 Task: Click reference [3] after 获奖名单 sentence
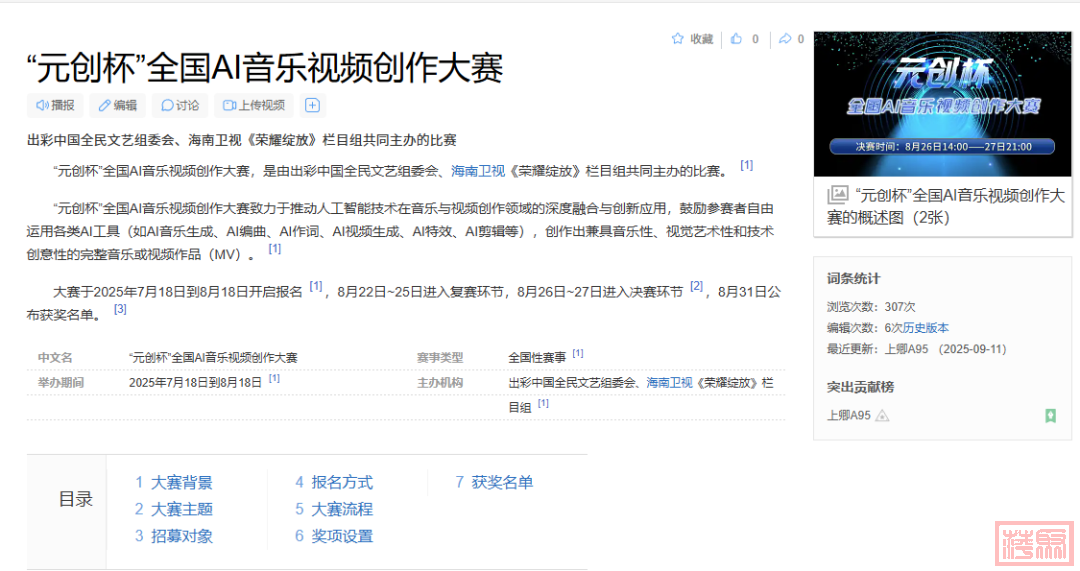(120, 310)
